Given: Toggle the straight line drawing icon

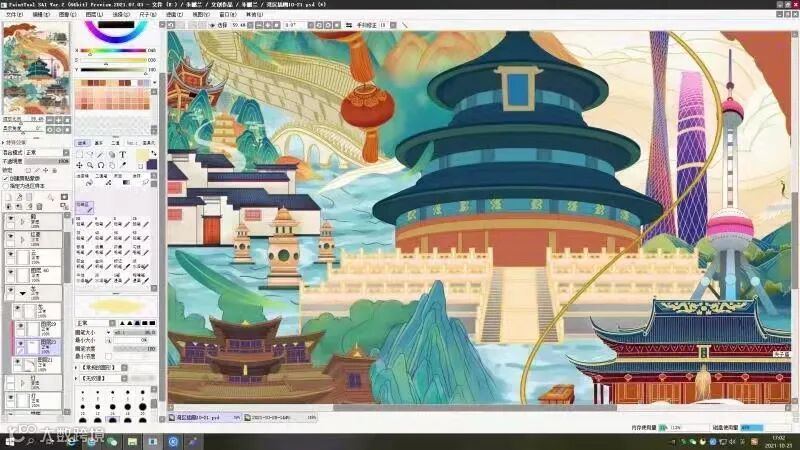Looking at the screenshot, I should coord(405,24).
